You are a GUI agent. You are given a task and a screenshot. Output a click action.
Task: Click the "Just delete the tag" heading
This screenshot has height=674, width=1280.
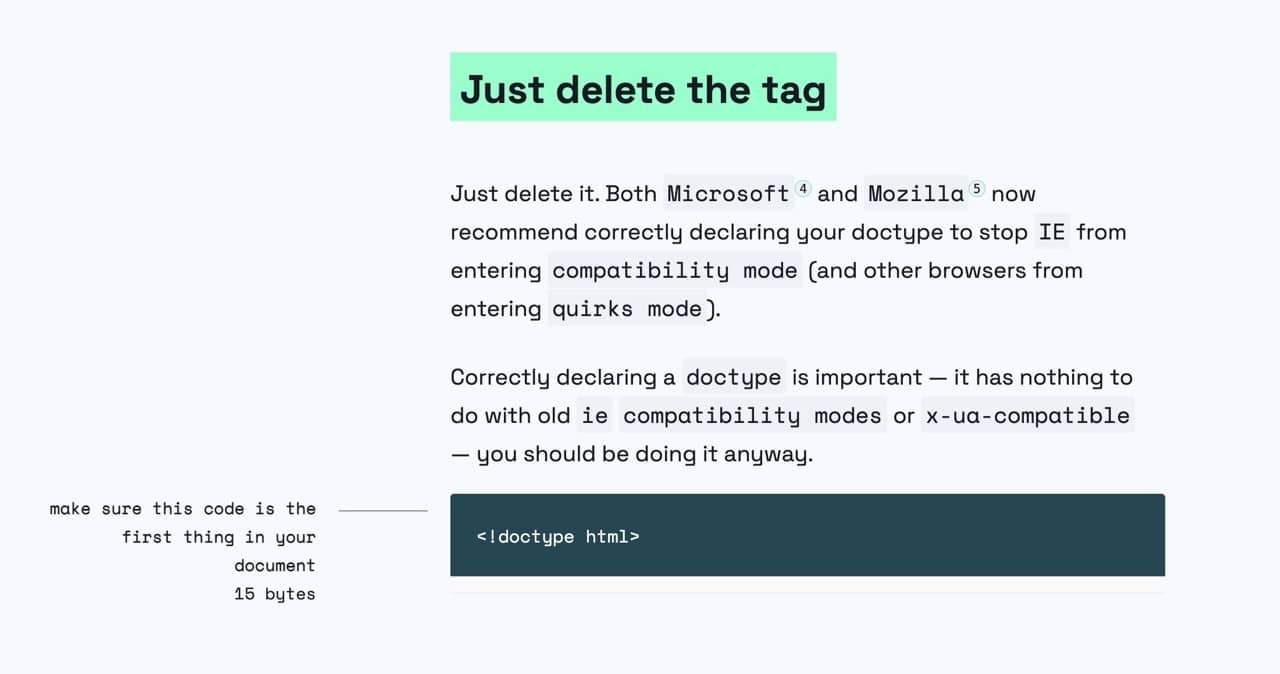[x=643, y=88]
